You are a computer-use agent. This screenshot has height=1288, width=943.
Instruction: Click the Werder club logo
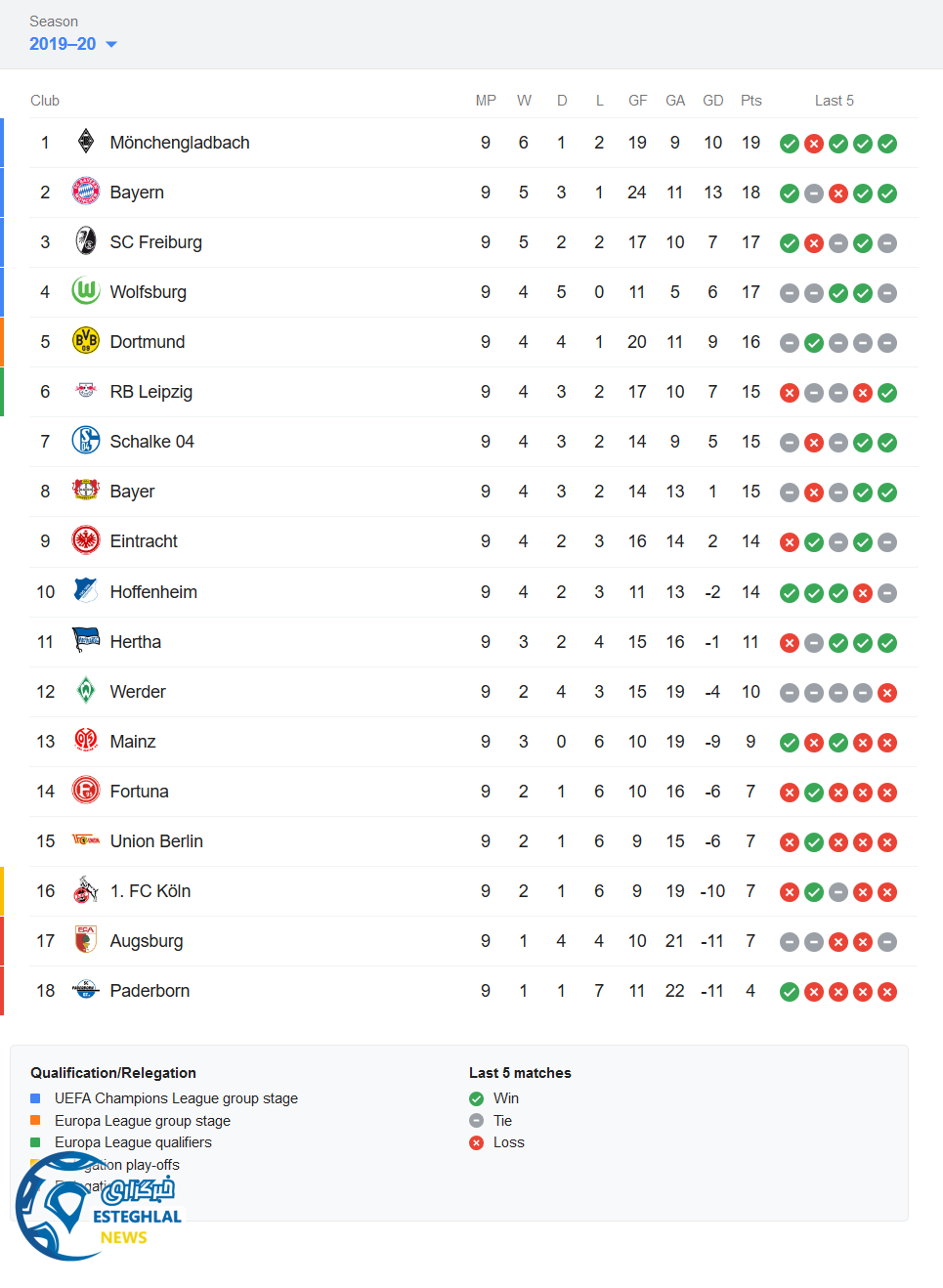(x=86, y=691)
